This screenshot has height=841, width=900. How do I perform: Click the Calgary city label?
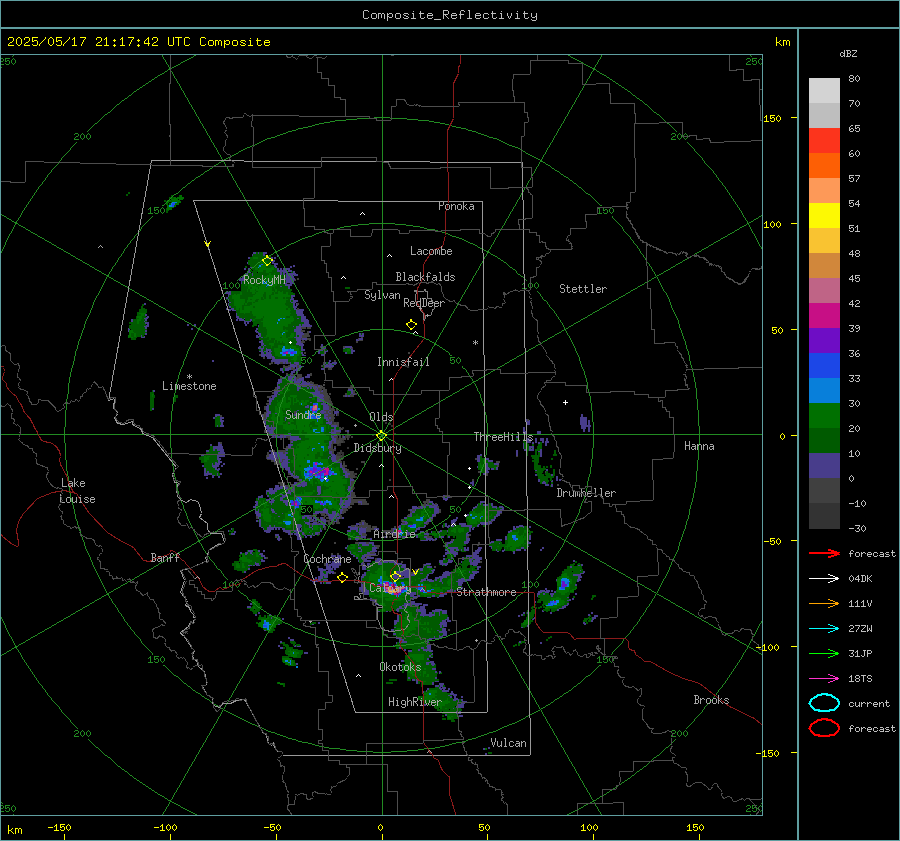tap(390, 588)
